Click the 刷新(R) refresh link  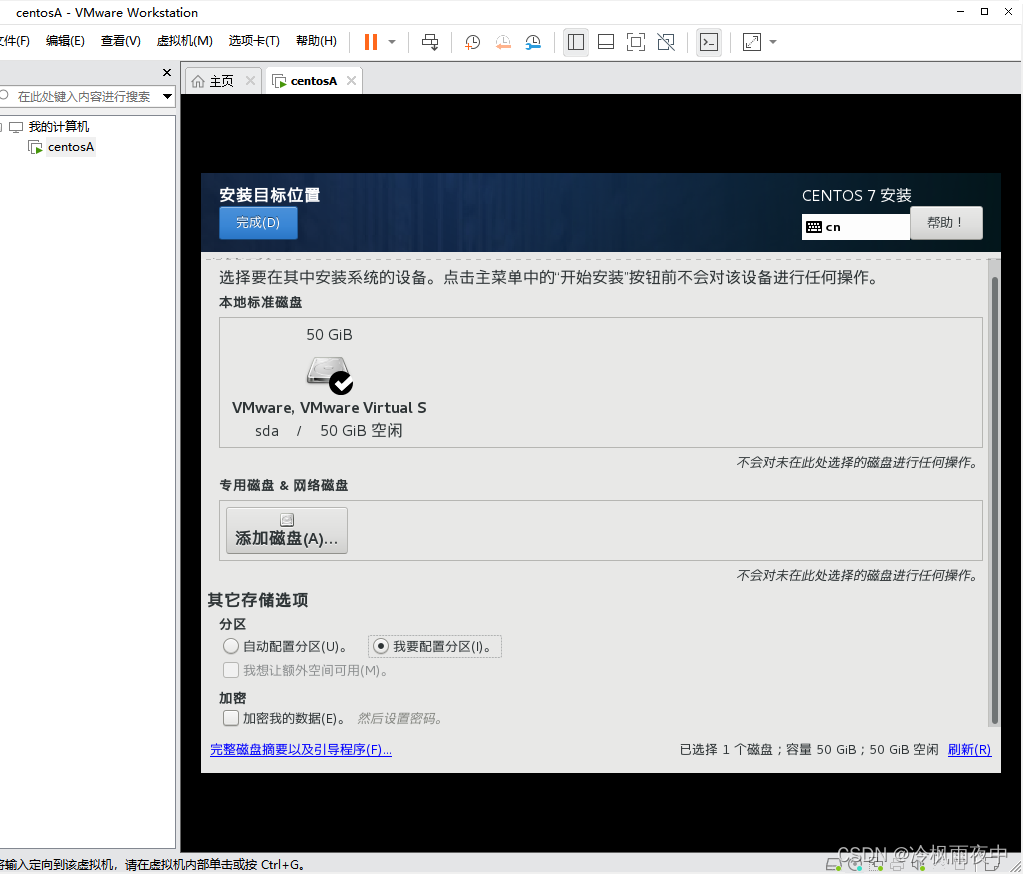point(969,749)
